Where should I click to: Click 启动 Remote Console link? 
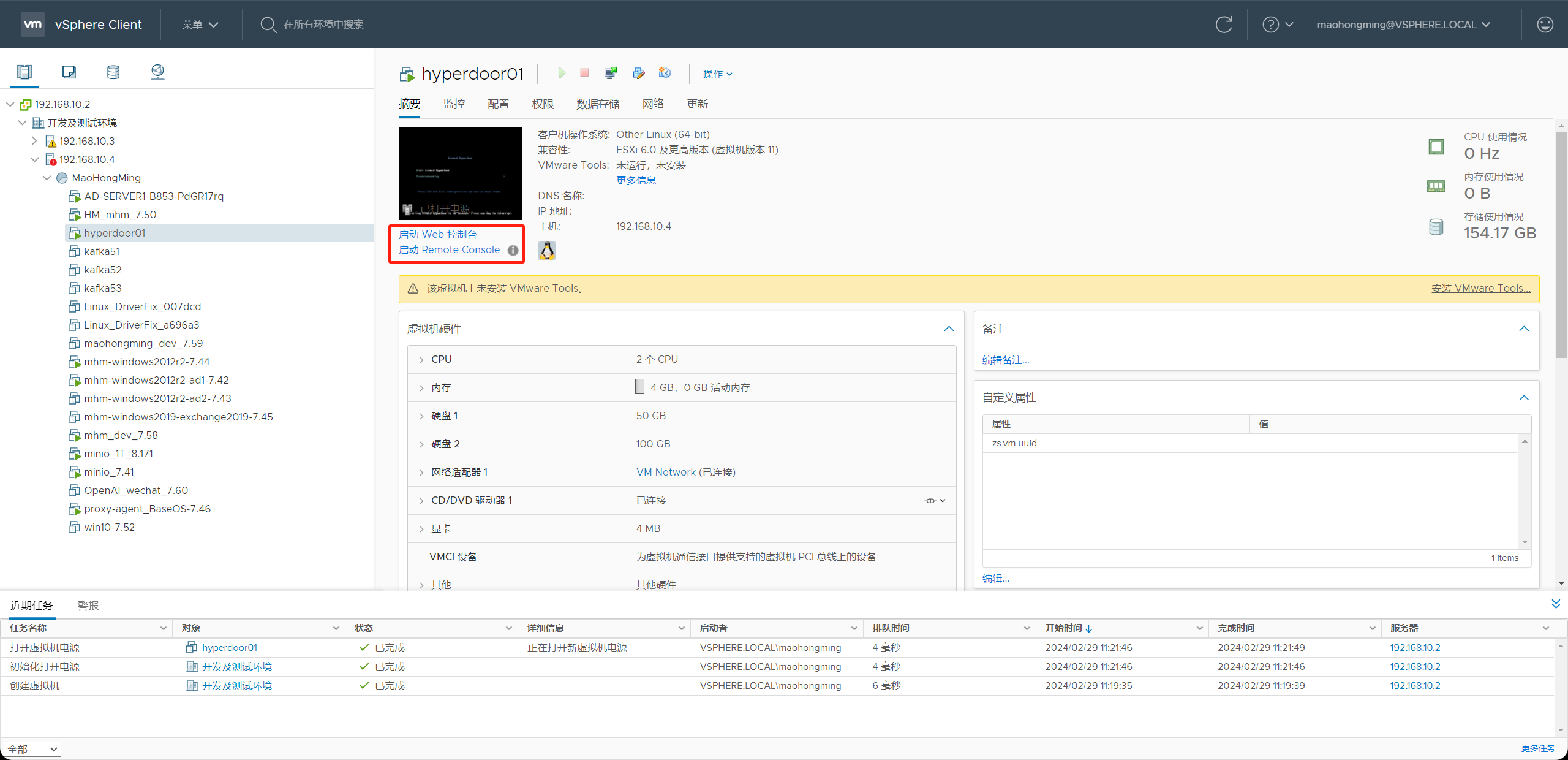tap(449, 250)
